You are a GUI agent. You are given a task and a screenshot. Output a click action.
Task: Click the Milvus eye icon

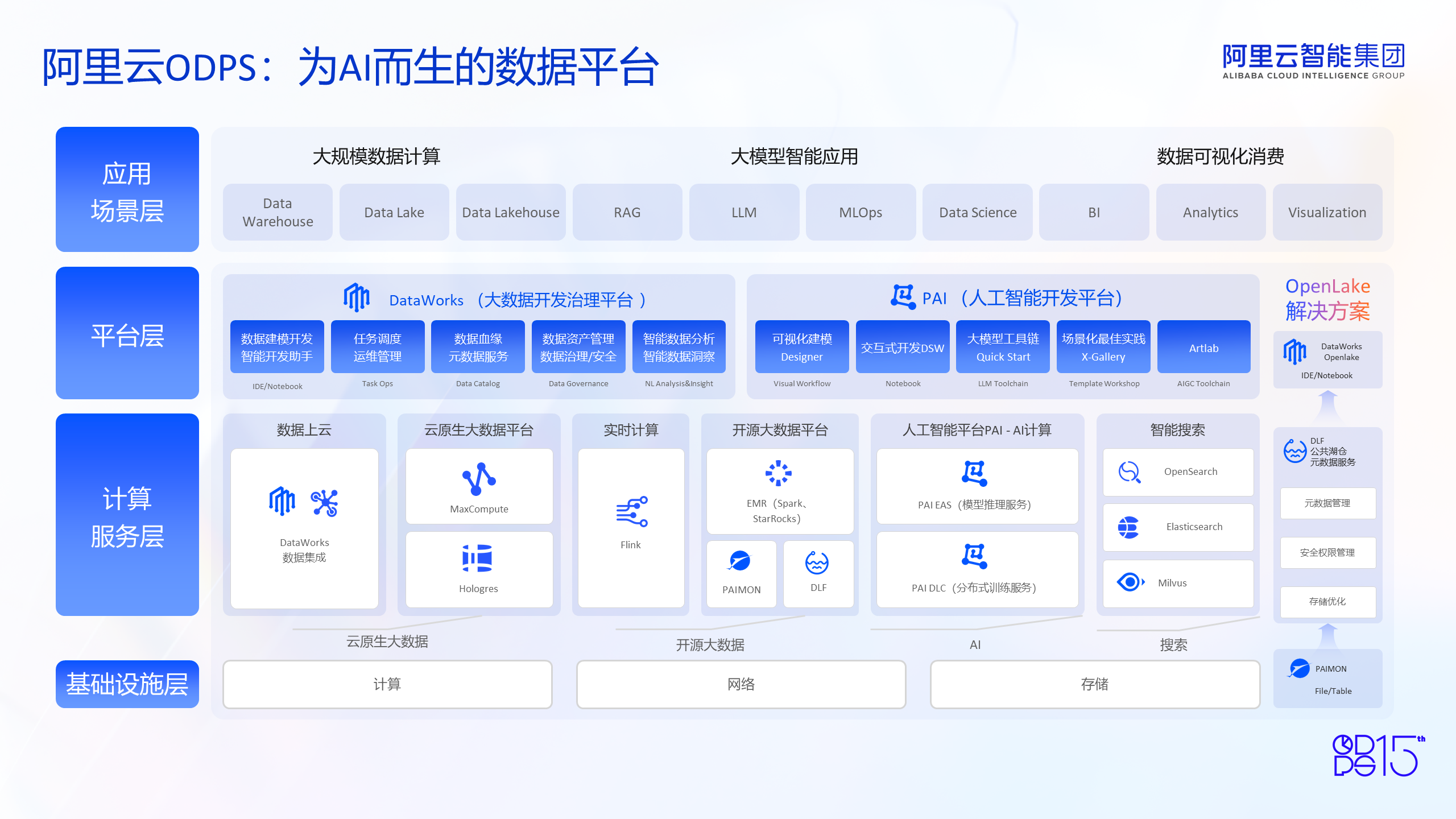point(1131,582)
